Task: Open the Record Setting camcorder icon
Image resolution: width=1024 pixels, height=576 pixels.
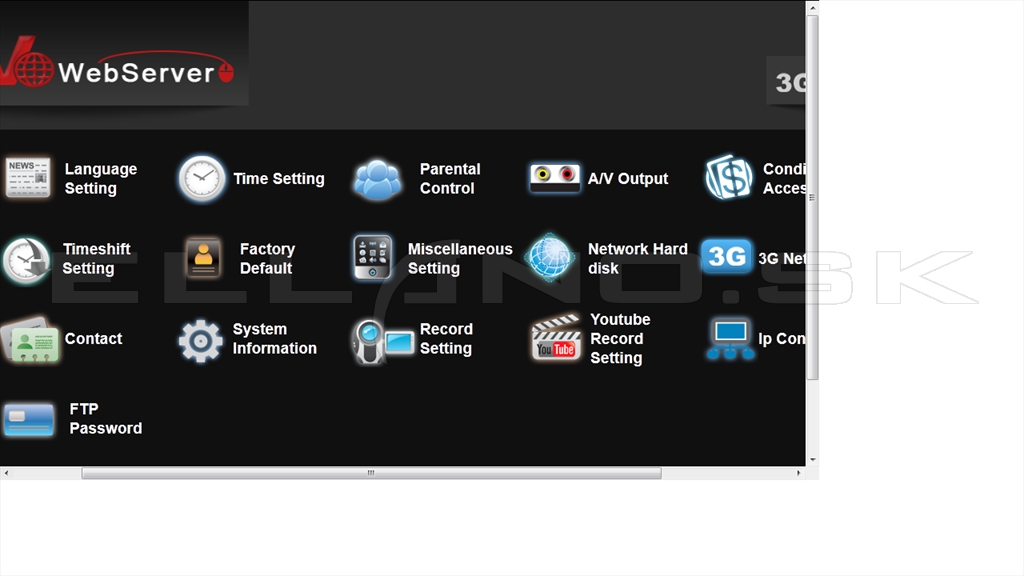Action: [383, 342]
